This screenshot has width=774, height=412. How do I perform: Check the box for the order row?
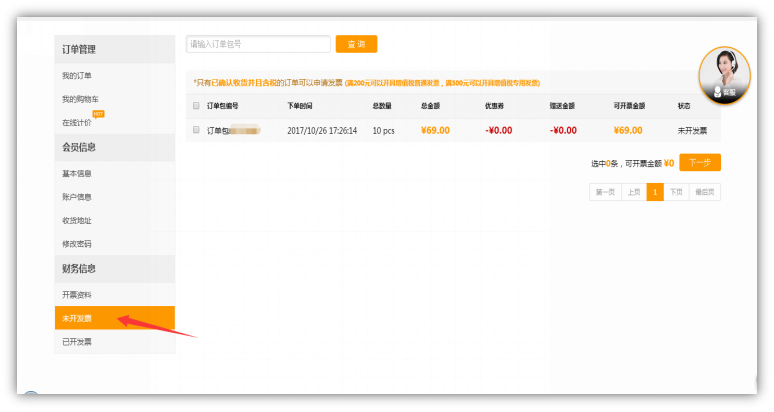pyautogui.click(x=196, y=130)
